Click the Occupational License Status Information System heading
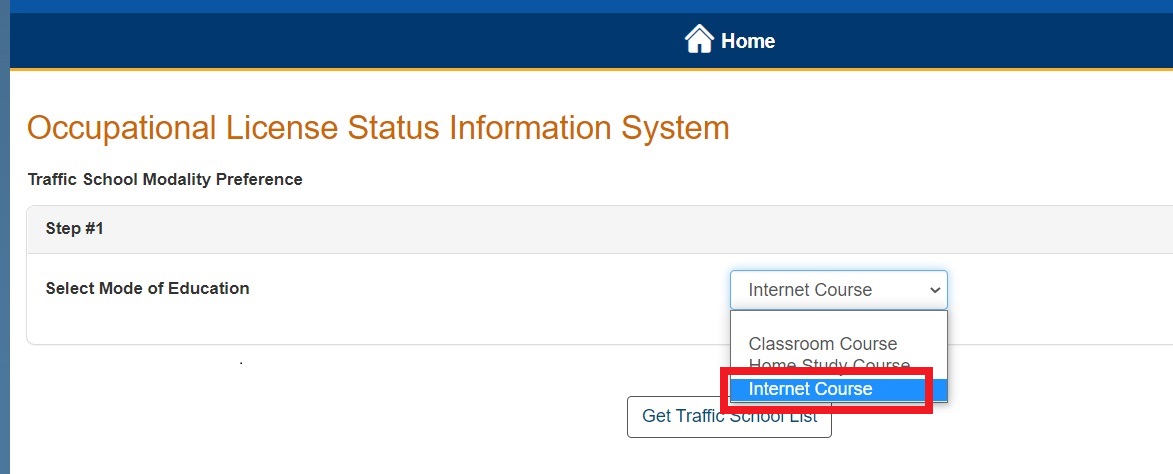The height and width of the screenshot is (474, 1173). pyautogui.click(x=378, y=128)
